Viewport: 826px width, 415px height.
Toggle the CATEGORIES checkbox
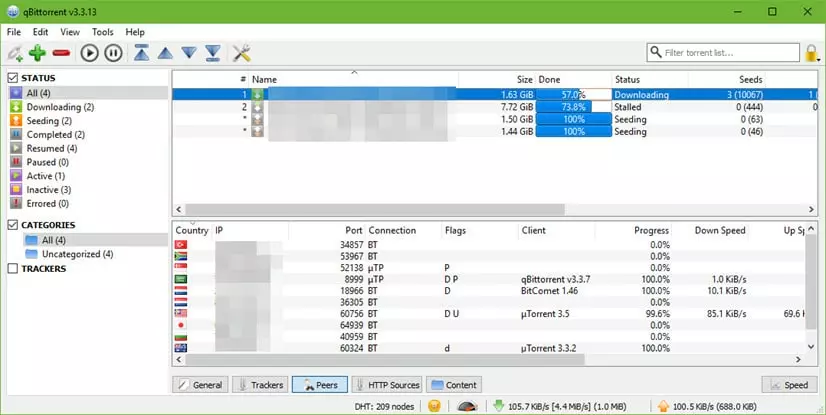(13, 225)
